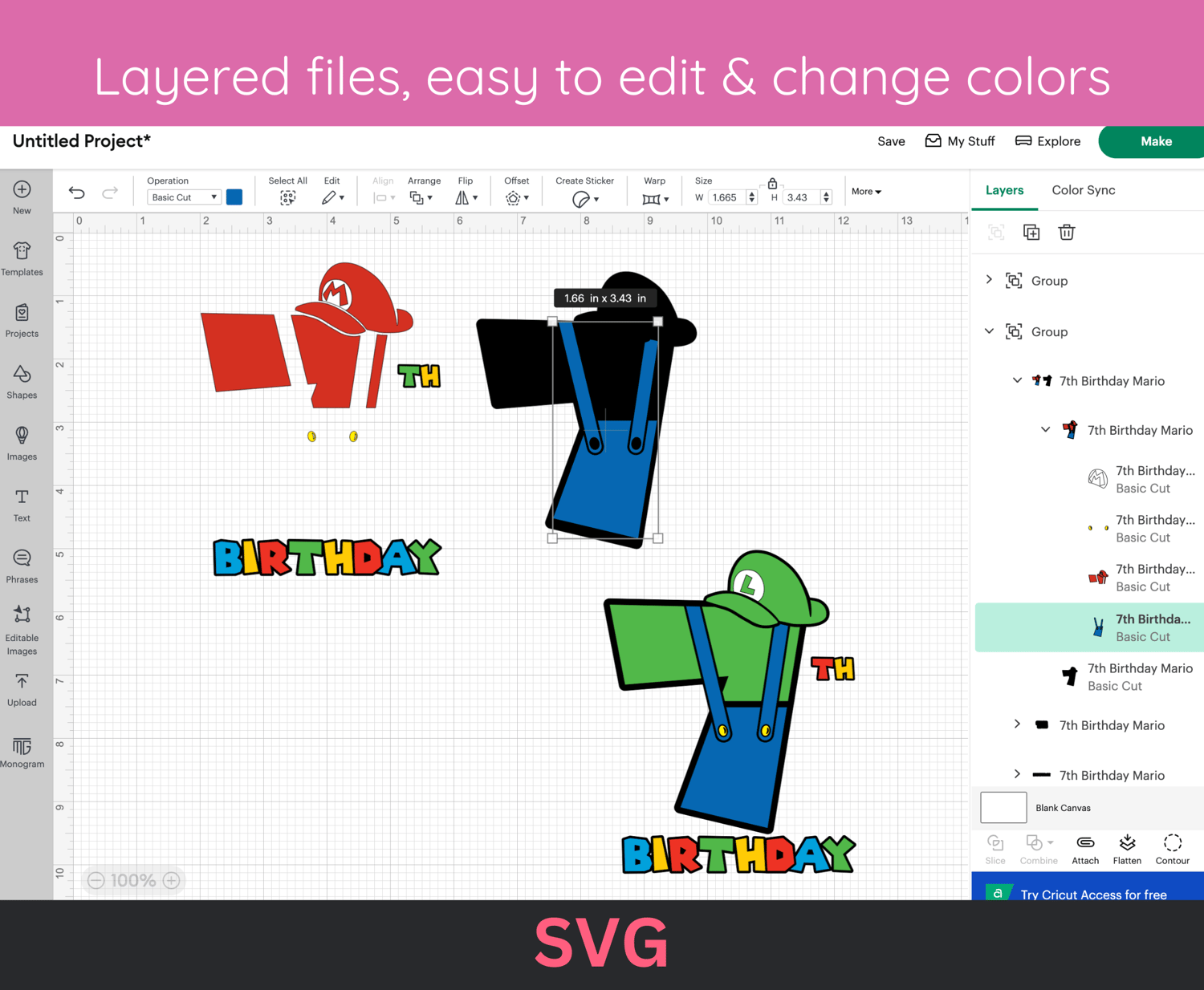Open the Phrases panel
Image resolution: width=1204 pixels, height=990 pixels.
pos(22,566)
